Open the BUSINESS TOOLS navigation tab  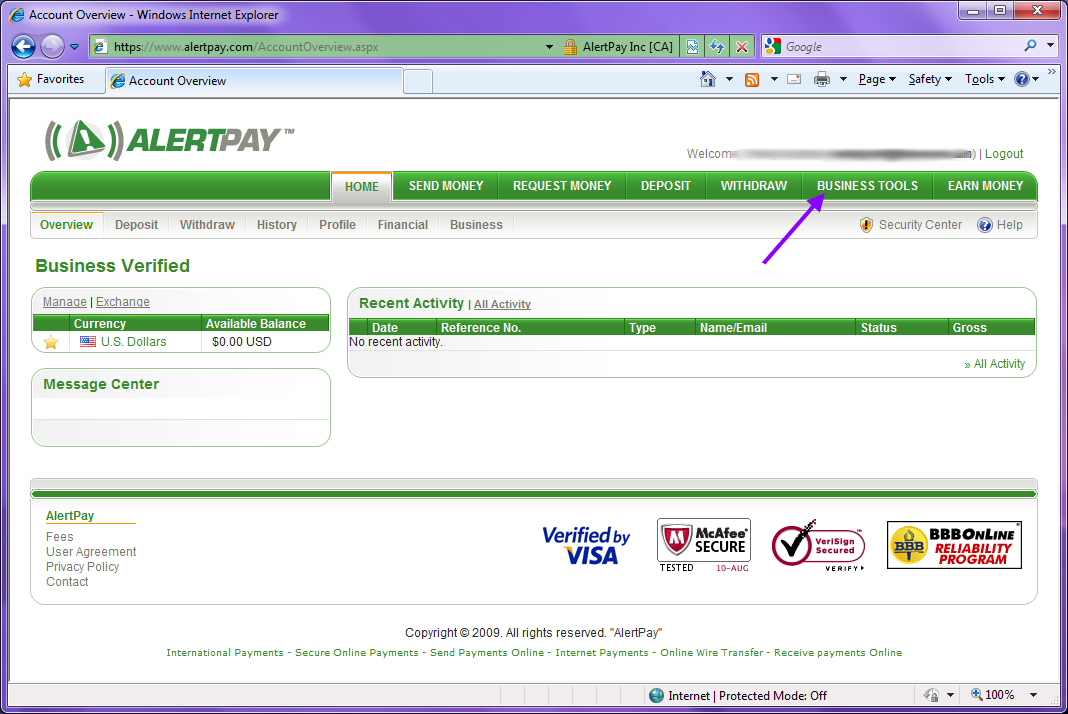coord(867,186)
